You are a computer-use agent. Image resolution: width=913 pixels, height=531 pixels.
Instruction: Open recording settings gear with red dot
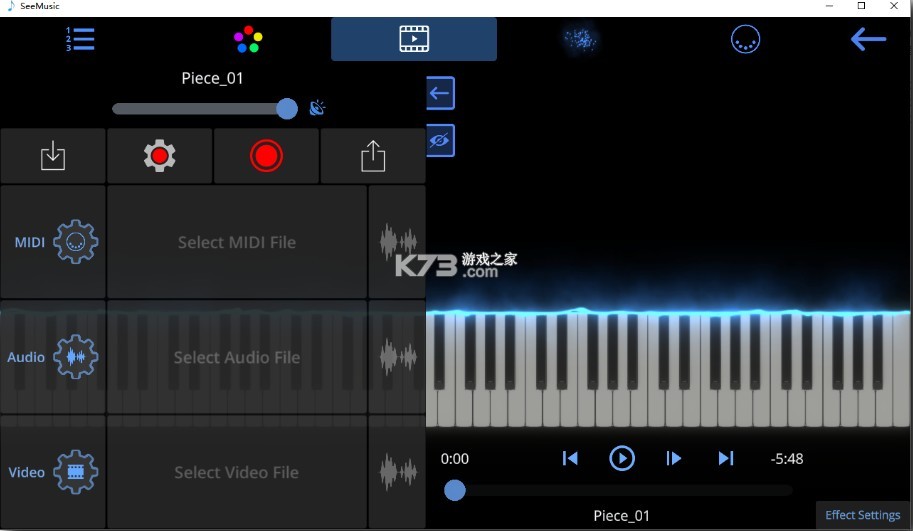tap(160, 156)
